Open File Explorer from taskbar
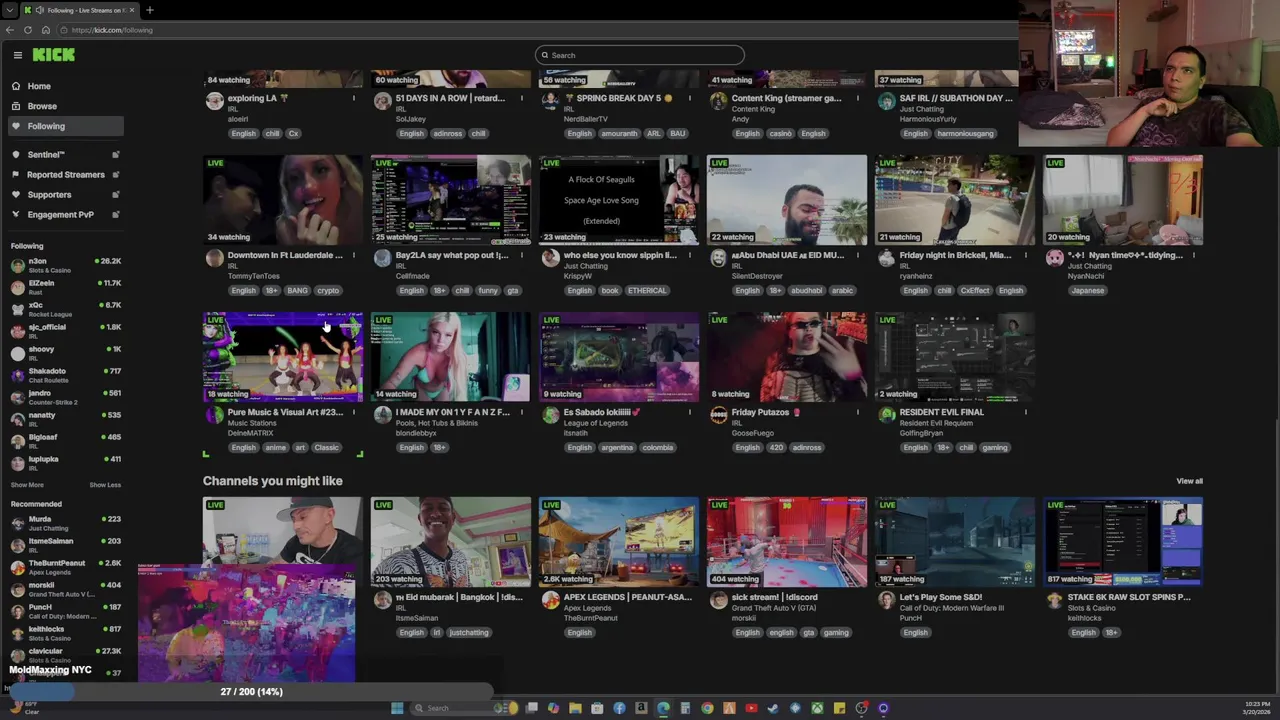This screenshot has width=1280, height=720. [x=575, y=708]
